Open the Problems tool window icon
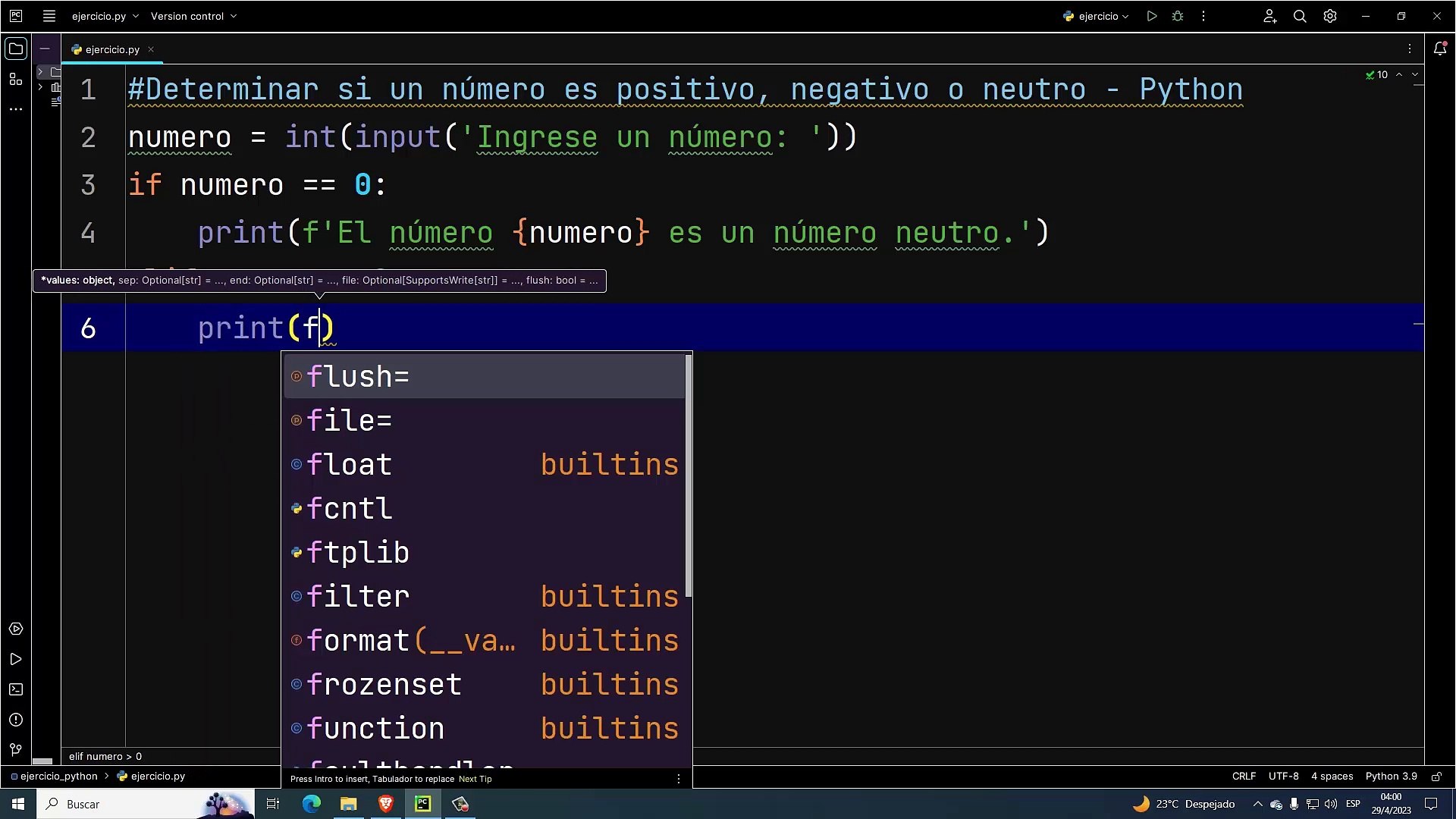The width and height of the screenshot is (1456, 819). (15, 720)
